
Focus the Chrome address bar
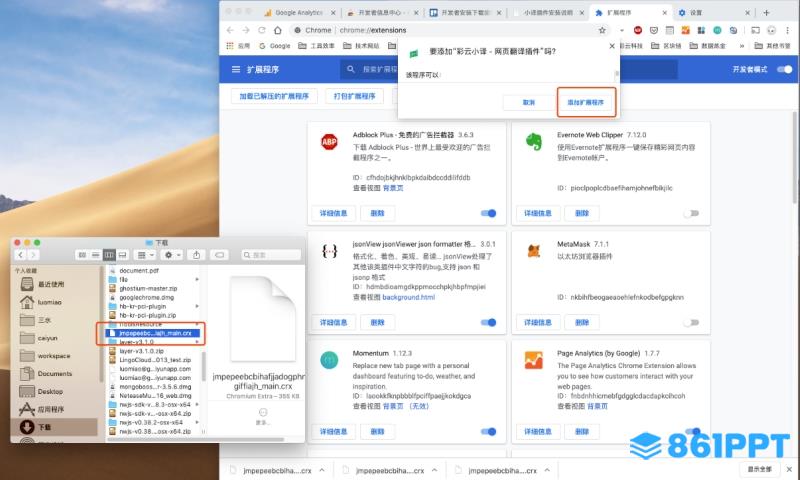(449, 30)
